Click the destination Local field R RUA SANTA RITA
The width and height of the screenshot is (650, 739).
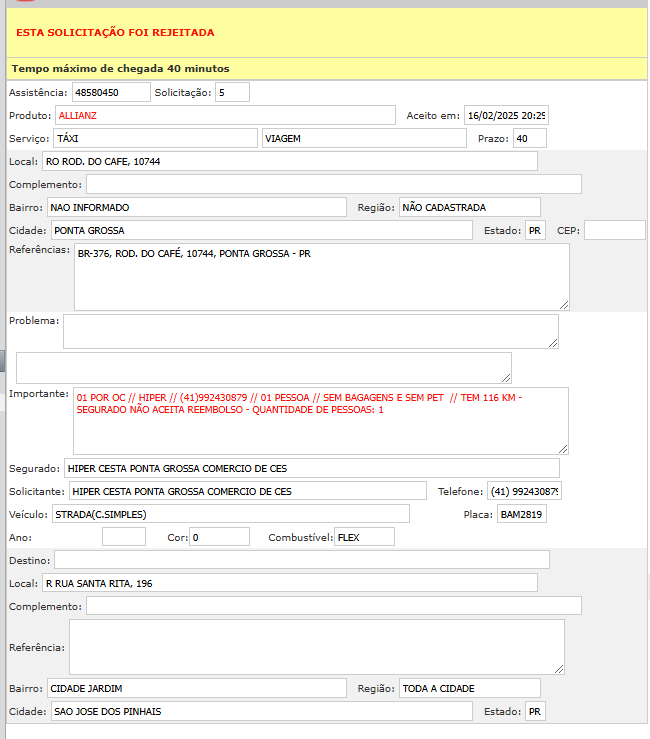289,582
